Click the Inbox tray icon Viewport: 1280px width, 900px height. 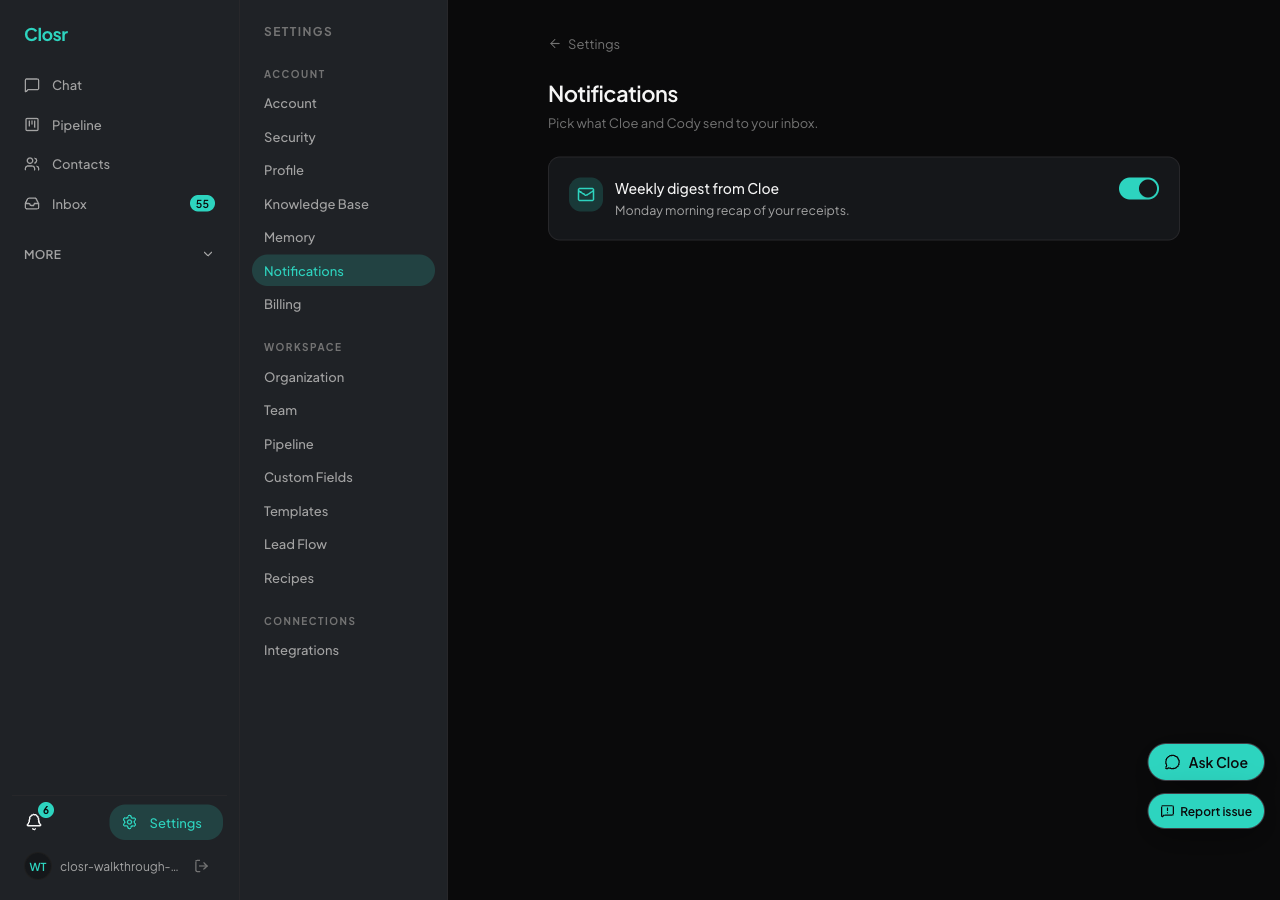click(x=32, y=204)
